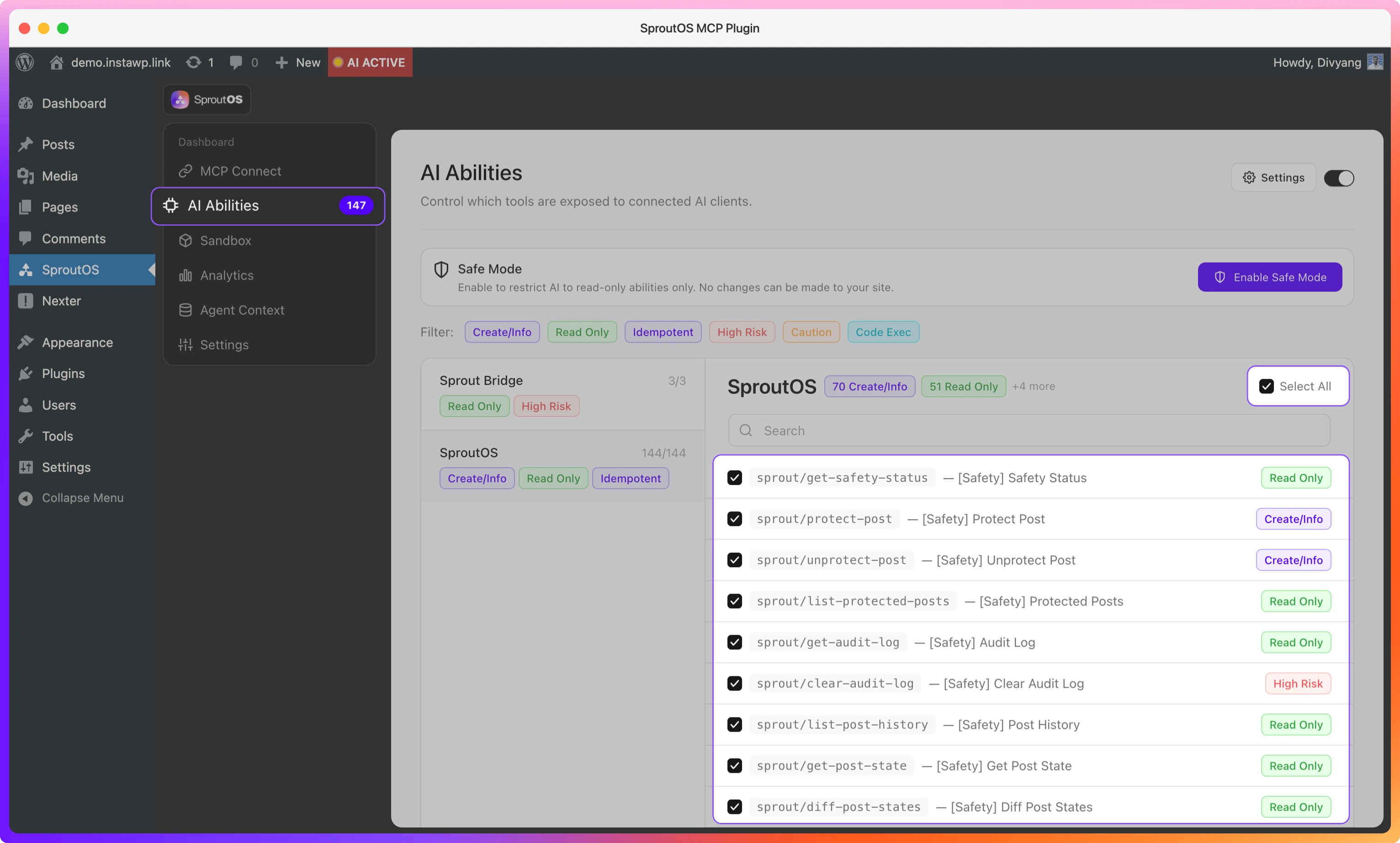Uncheck sprout/get-post-state ability
Viewport: 1400px width, 843px height.
[735, 766]
